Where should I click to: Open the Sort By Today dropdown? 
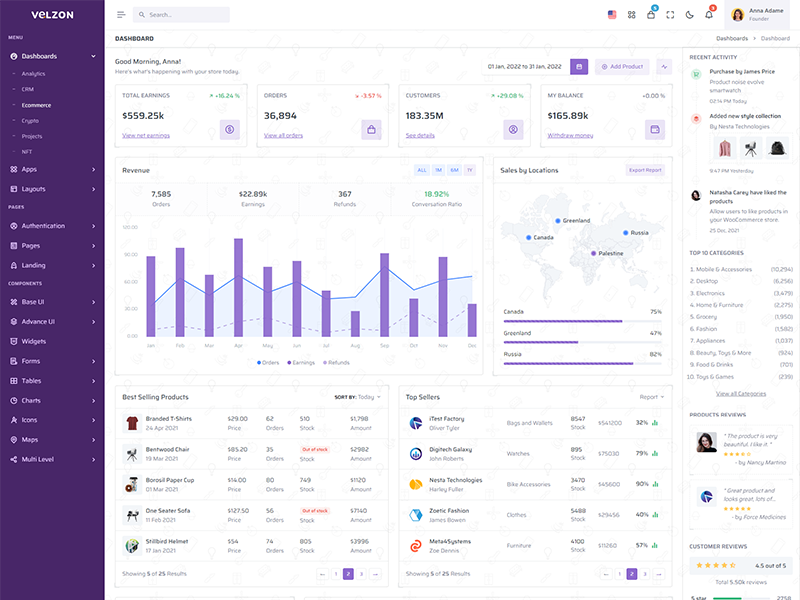point(358,397)
